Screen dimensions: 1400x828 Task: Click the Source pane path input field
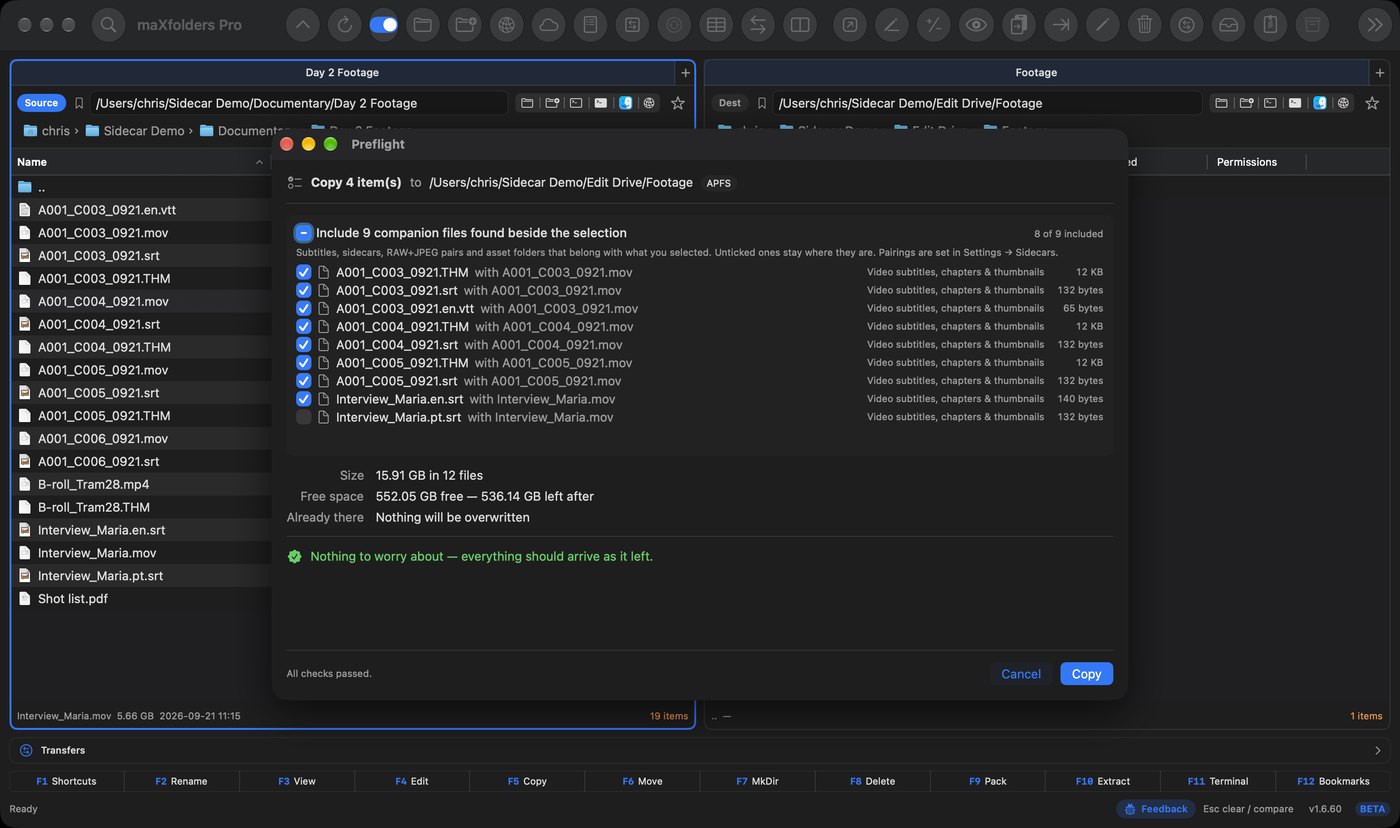point(299,103)
